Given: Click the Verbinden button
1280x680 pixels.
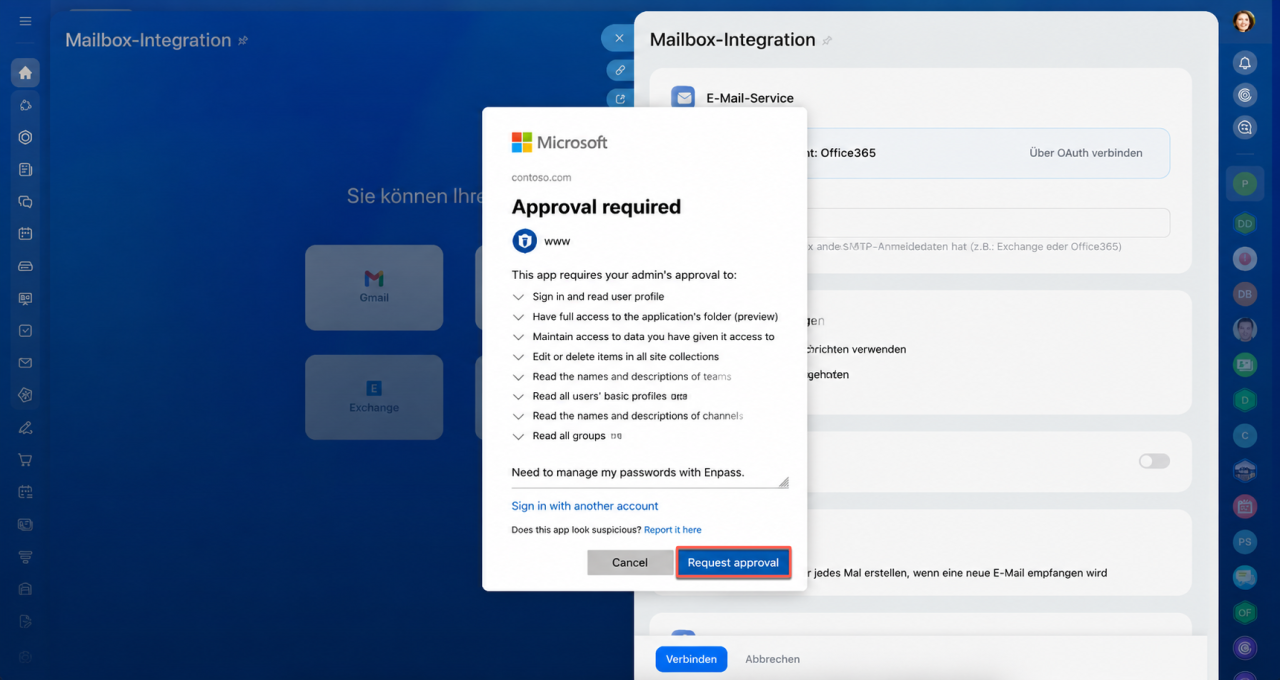Looking at the screenshot, I should (x=691, y=659).
